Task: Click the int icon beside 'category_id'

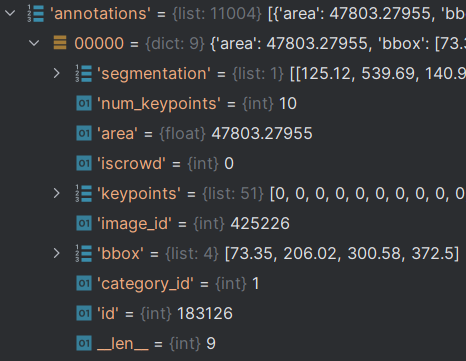Action: coord(84,283)
